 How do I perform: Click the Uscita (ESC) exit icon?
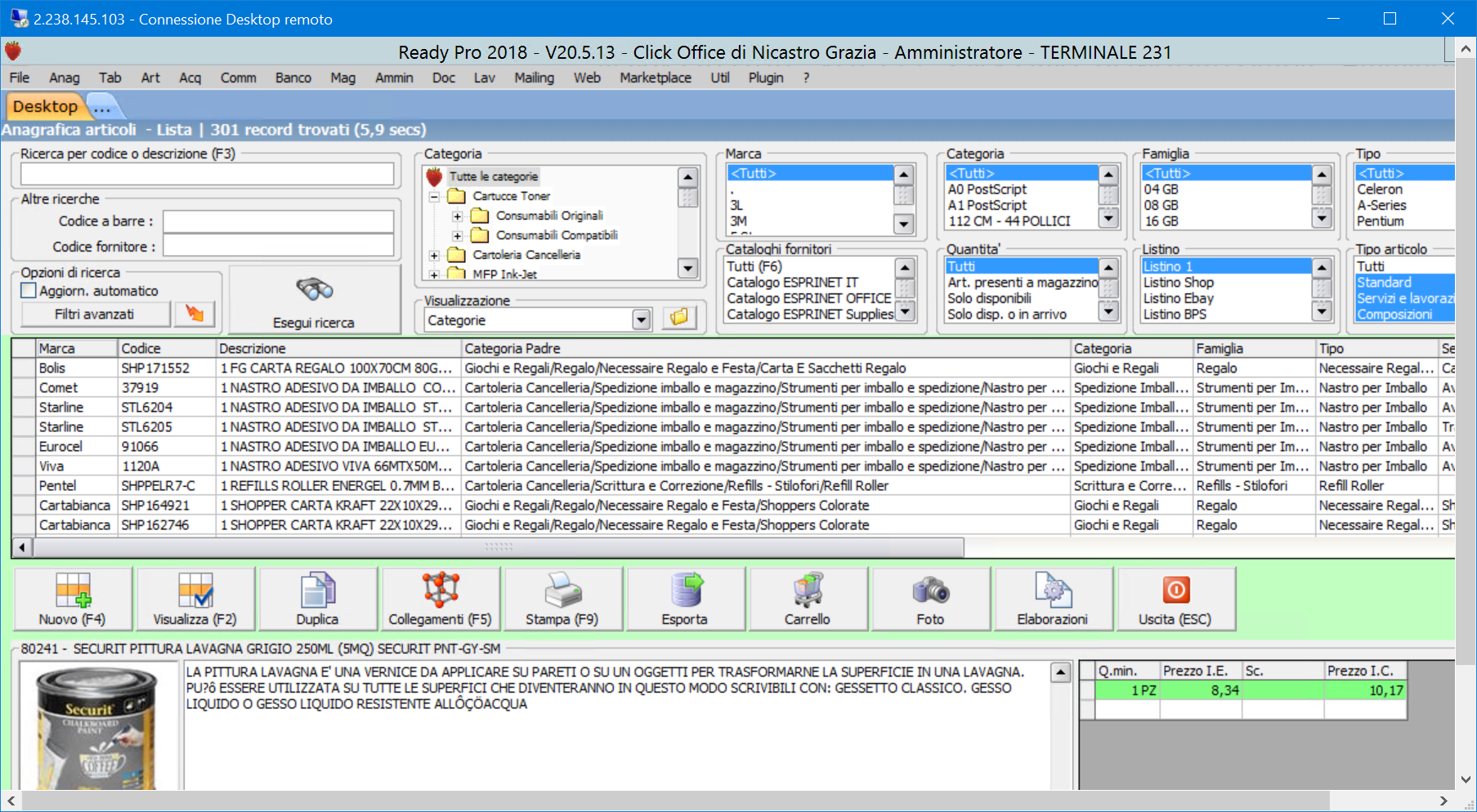point(1175,599)
